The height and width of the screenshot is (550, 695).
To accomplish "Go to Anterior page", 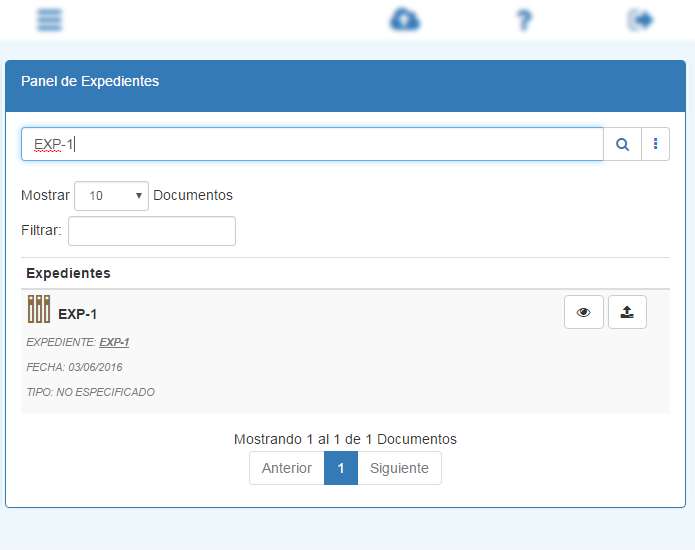I will 287,468.
